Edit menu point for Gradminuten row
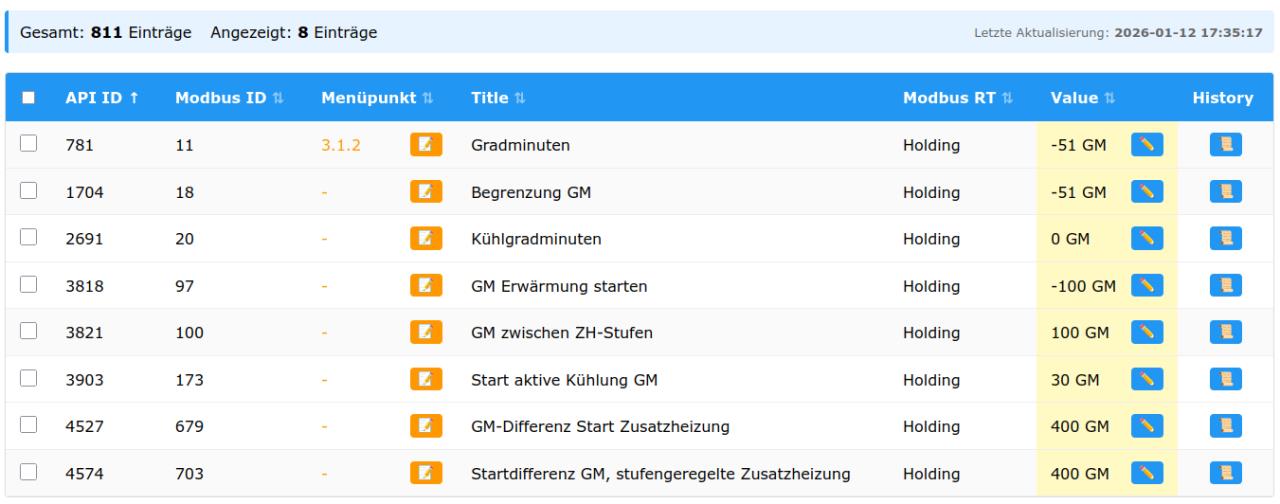 pos(426,145)
